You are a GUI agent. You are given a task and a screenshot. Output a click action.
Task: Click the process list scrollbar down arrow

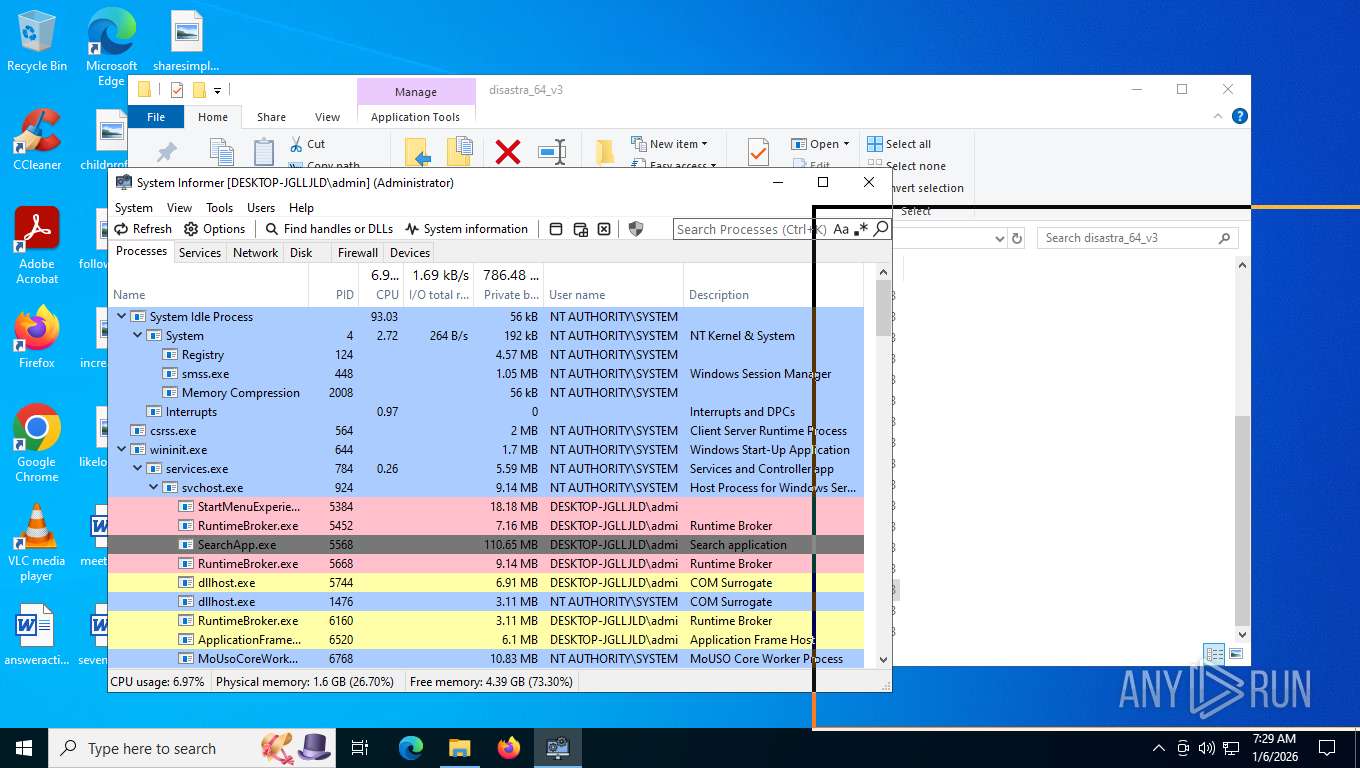click(x=883, y=659)
